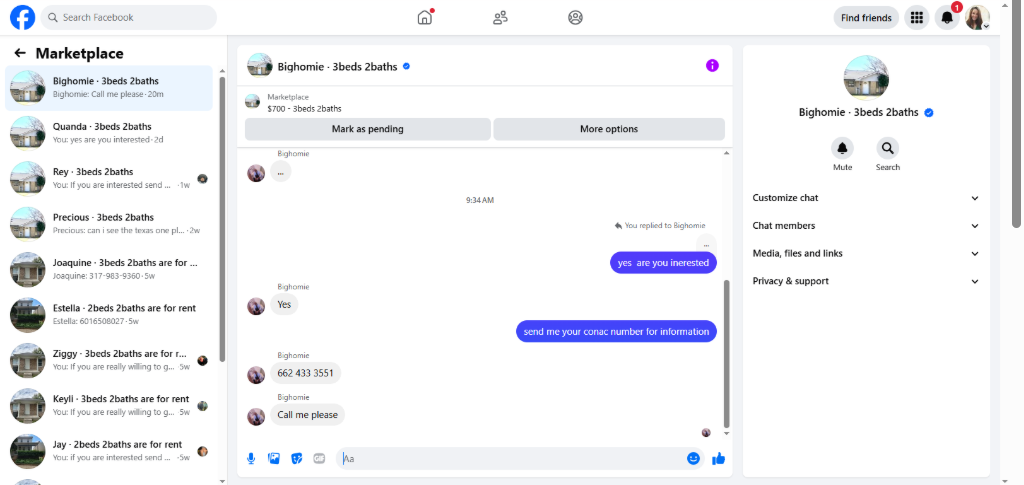Open the Ziggy conversation in the list
This screenshot has height=485, width=1024.
tap(109, 360)
